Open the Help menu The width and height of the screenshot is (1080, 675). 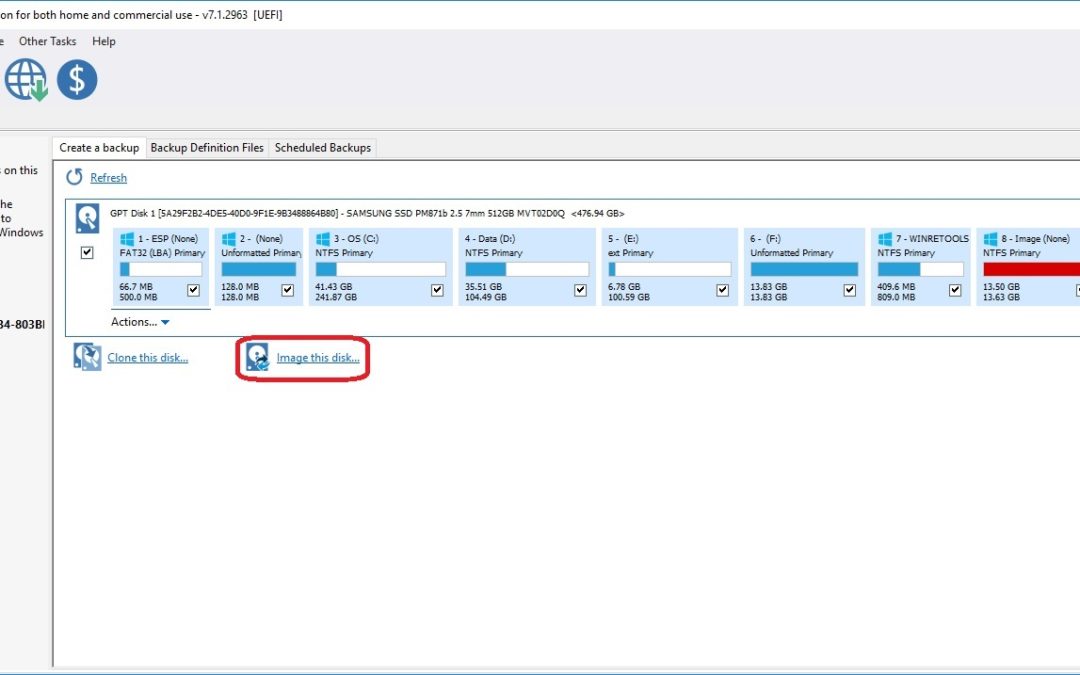tap(104, 41)
